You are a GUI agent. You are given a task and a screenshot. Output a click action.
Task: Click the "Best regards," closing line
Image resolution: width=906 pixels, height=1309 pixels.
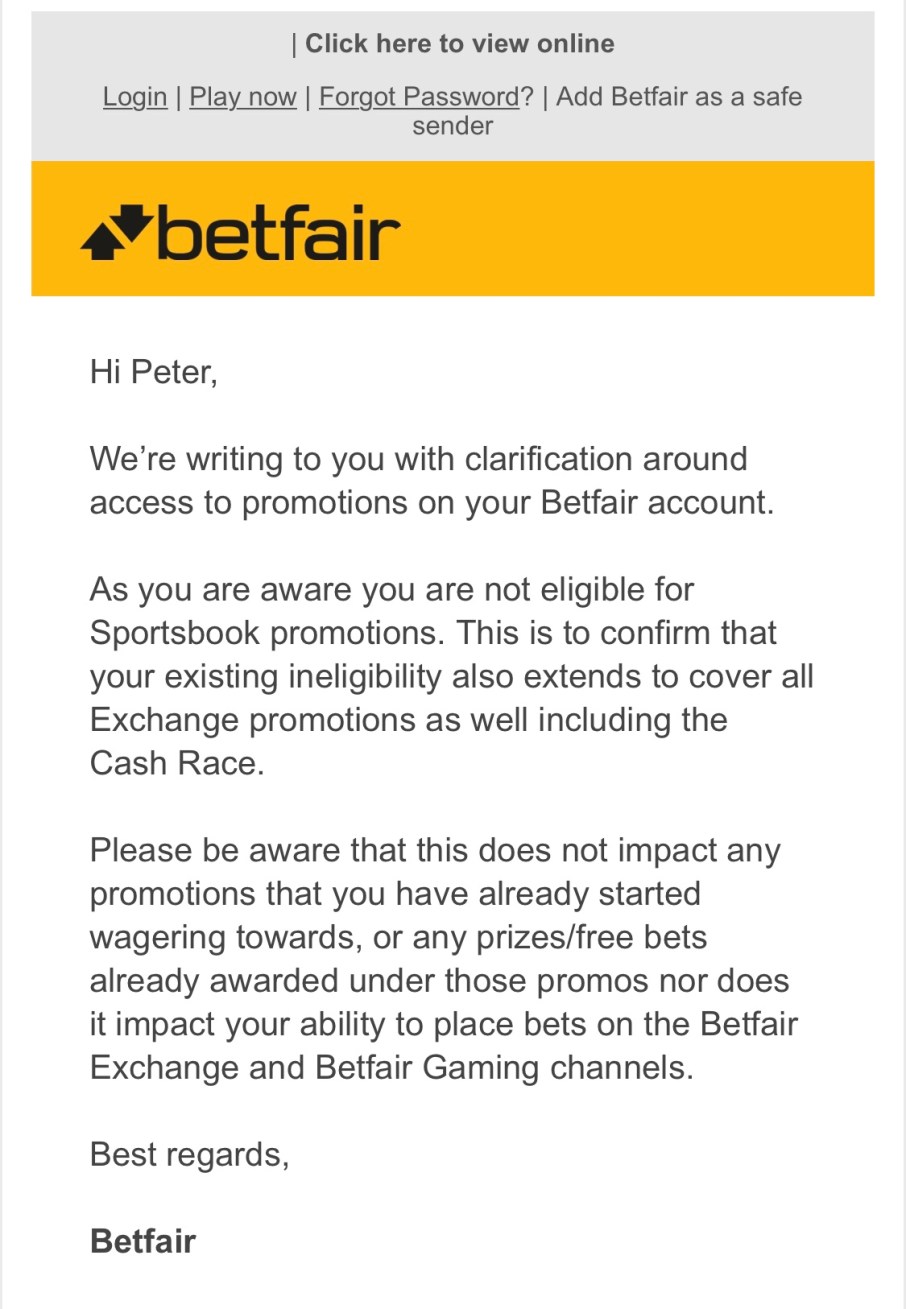(x=189, y=1154)
